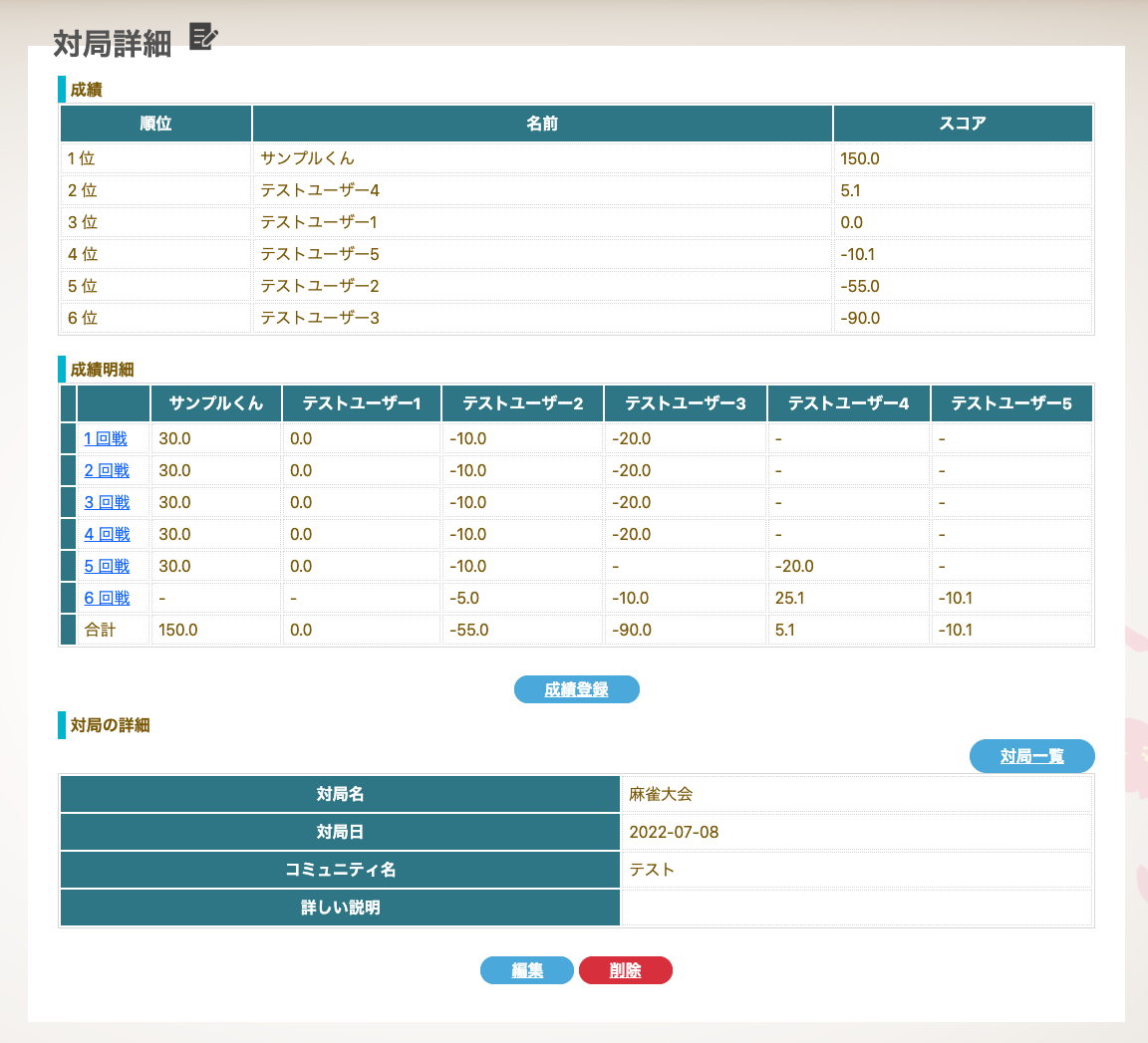1148x1043 pixels.
Task: Select the 順位 column header
Action: coord(155,124)
